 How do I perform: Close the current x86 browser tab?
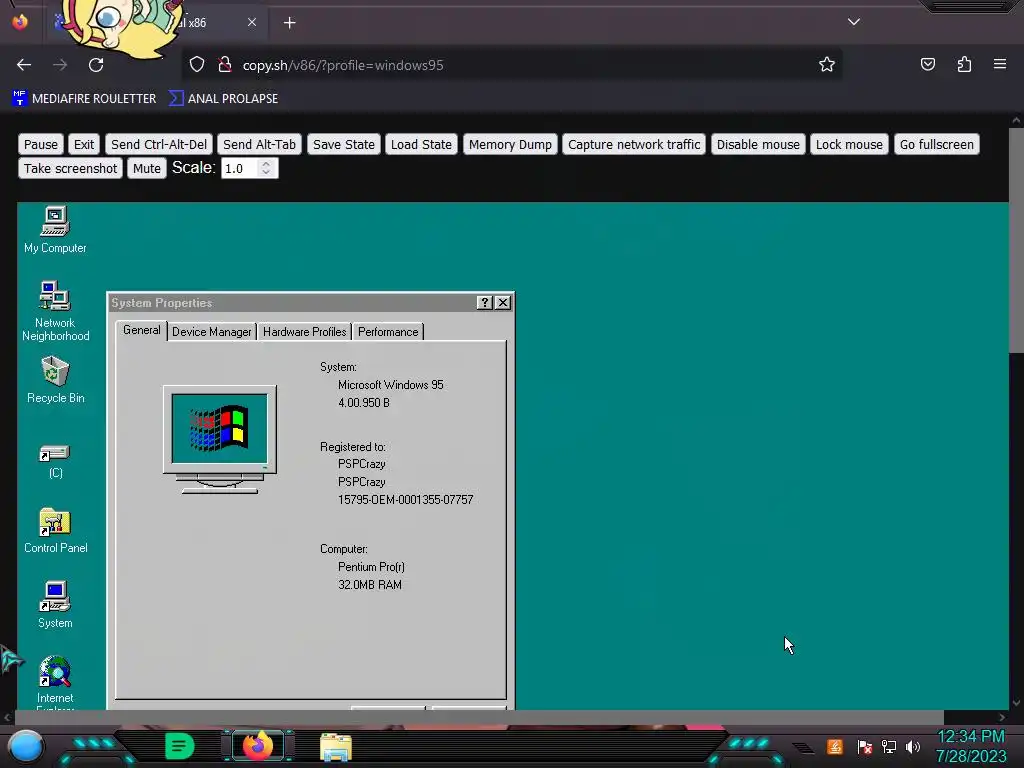(x=252, y=22)
